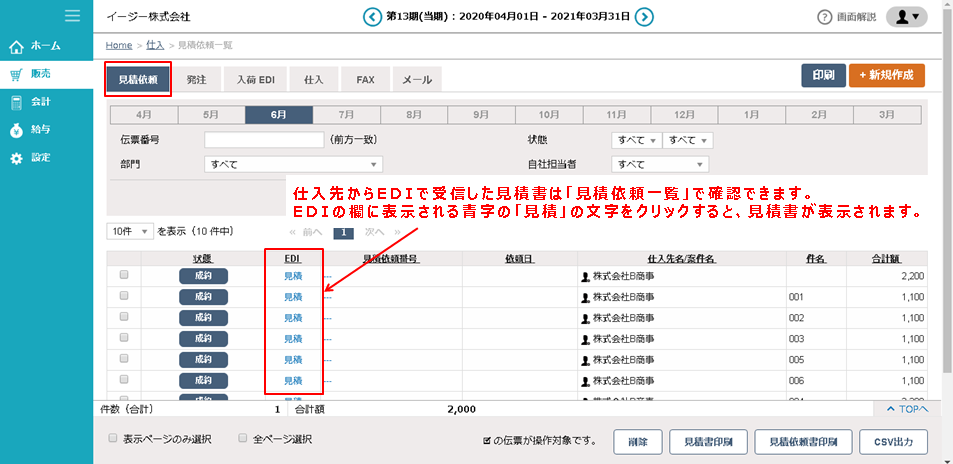Open the ホーム home icon in sidebar

[16, 46]
